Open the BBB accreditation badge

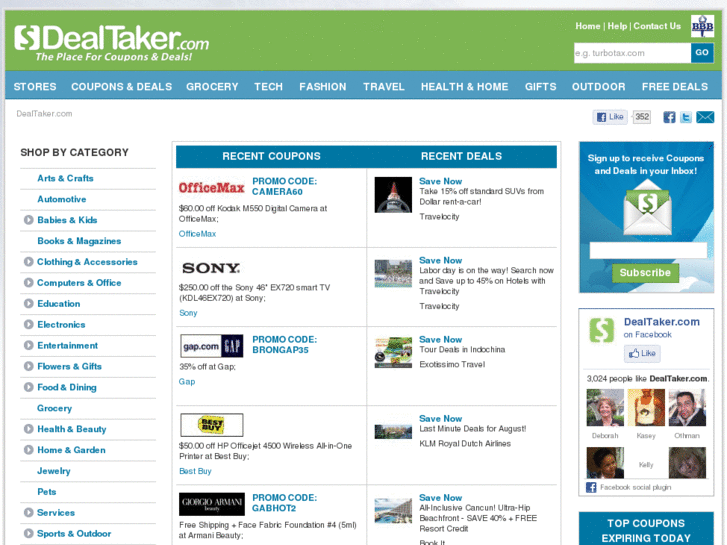[x=702, y=26]
